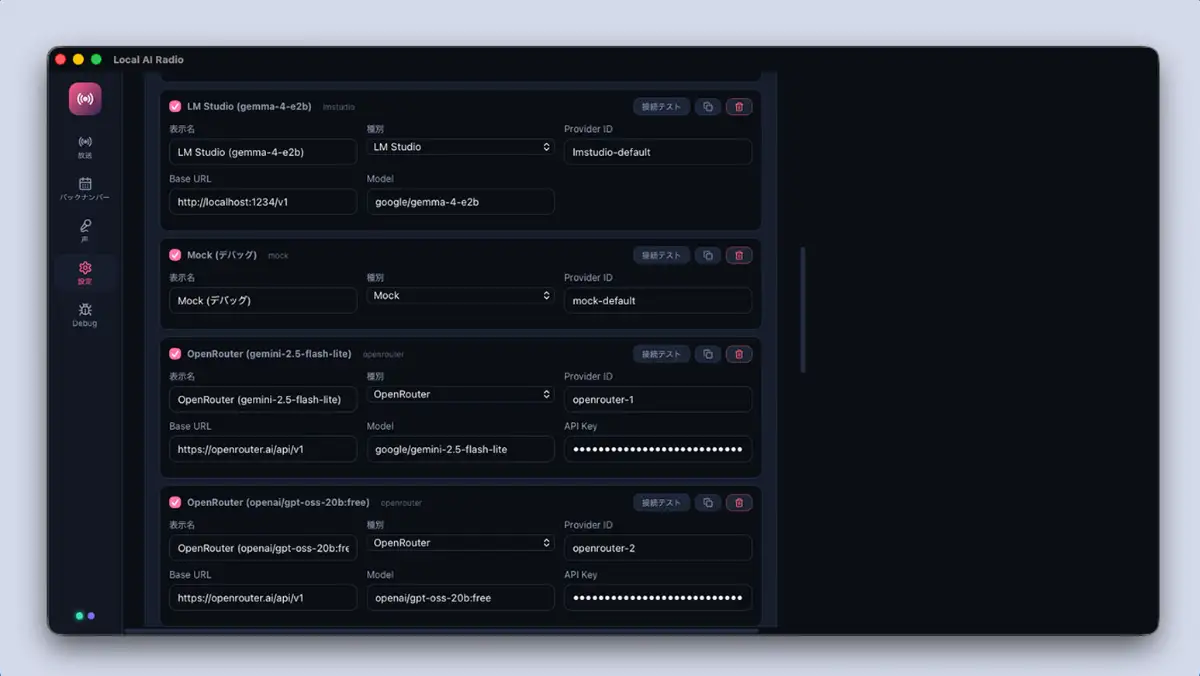Image resolution: width=1200 pixels, height=676 pixels.
Task: Run 接続テスト for OpenRouter (gemini-2.5-flash-lite)
Action: [x=661, y=354]
